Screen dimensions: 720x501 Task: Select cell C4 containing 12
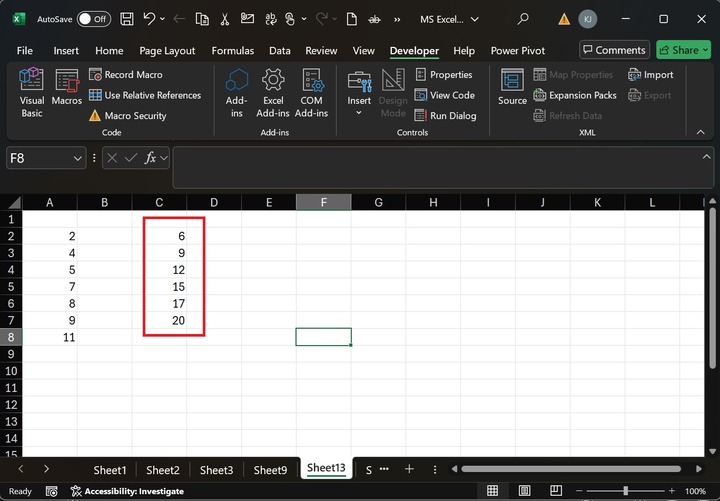coord(160,270)
